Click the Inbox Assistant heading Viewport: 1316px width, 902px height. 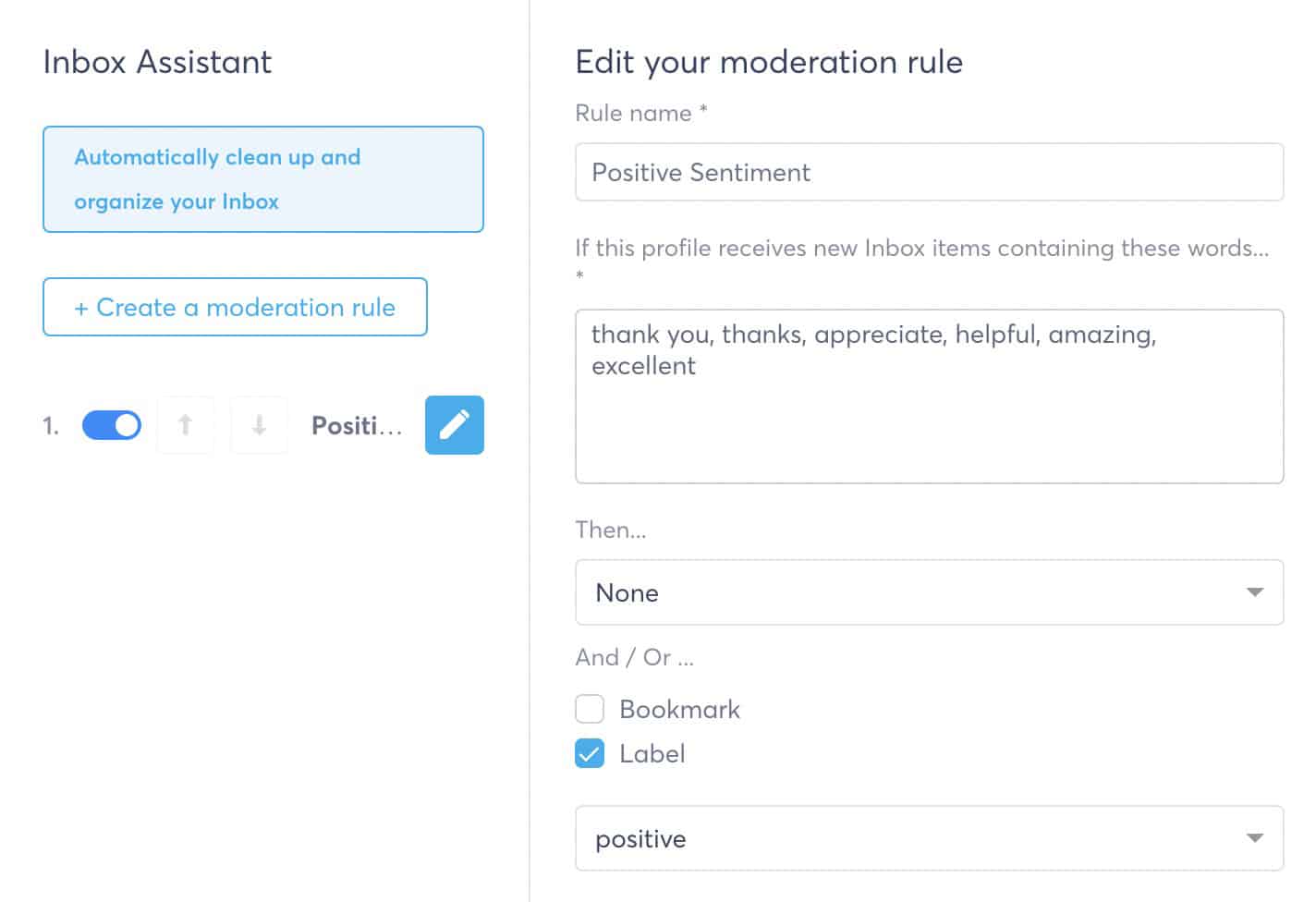157,62
